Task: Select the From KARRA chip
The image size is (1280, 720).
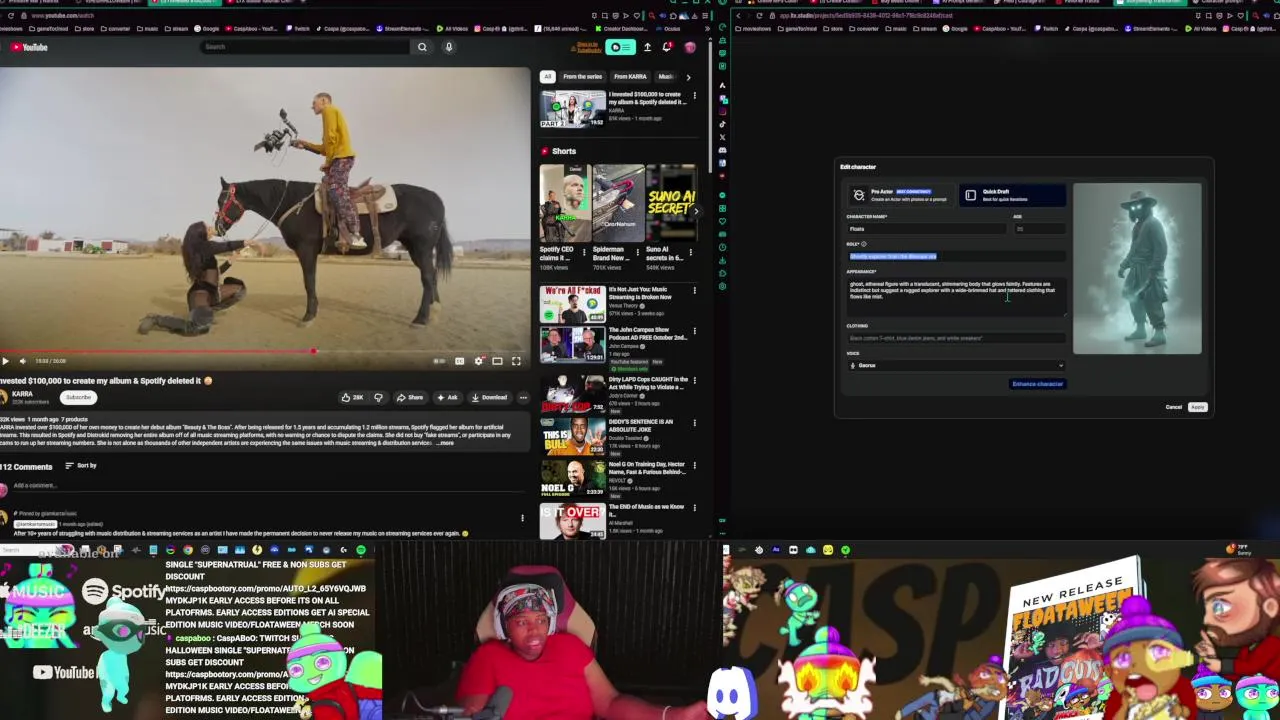Action: tap(630, 77)
